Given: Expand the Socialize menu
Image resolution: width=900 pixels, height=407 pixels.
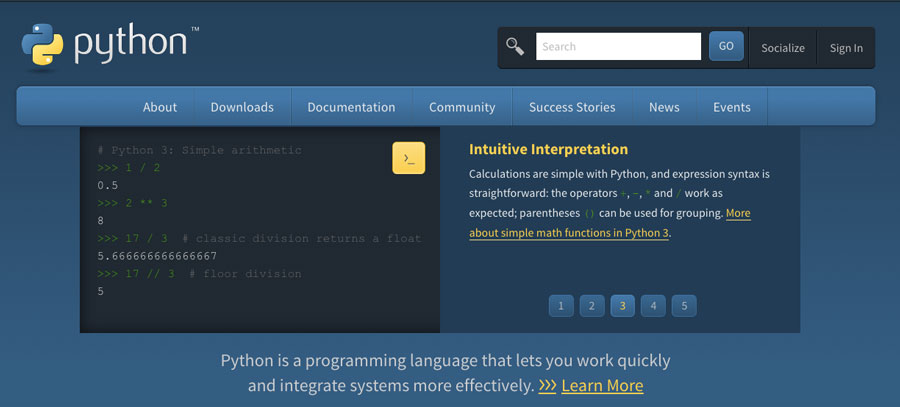Looking at the screenshot, I should tap(783, 48).
